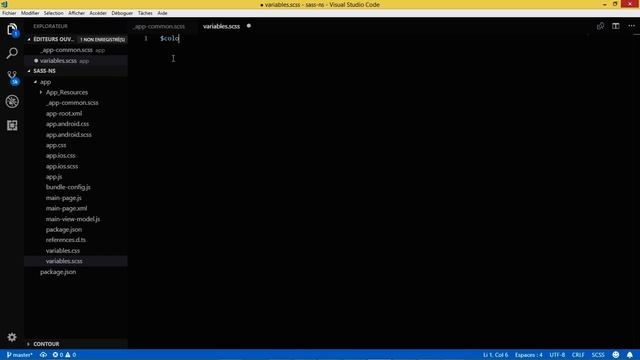Open the Déboguer menu
640x360 pixels.
click(x=122, y=13)
